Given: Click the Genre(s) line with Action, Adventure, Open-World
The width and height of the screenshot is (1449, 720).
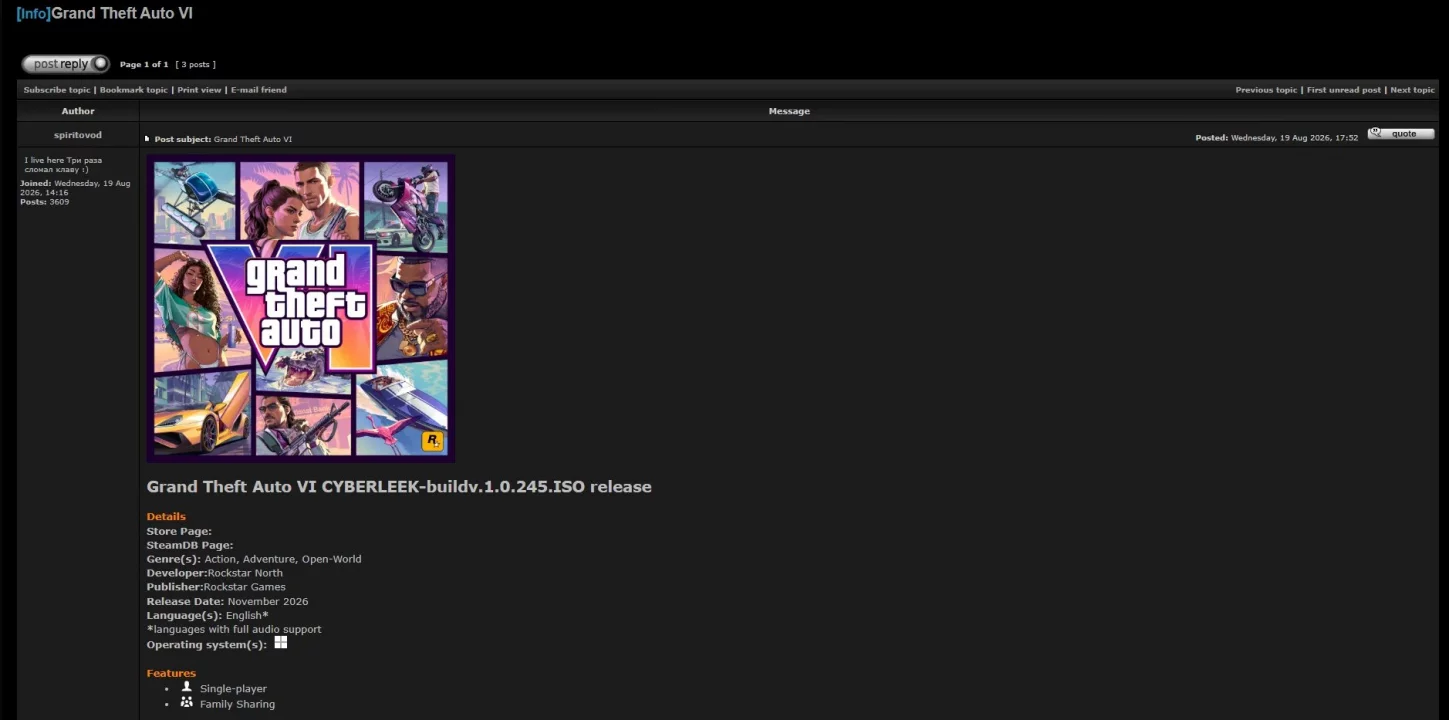Looking at the screenshot, I should (254, 559).
